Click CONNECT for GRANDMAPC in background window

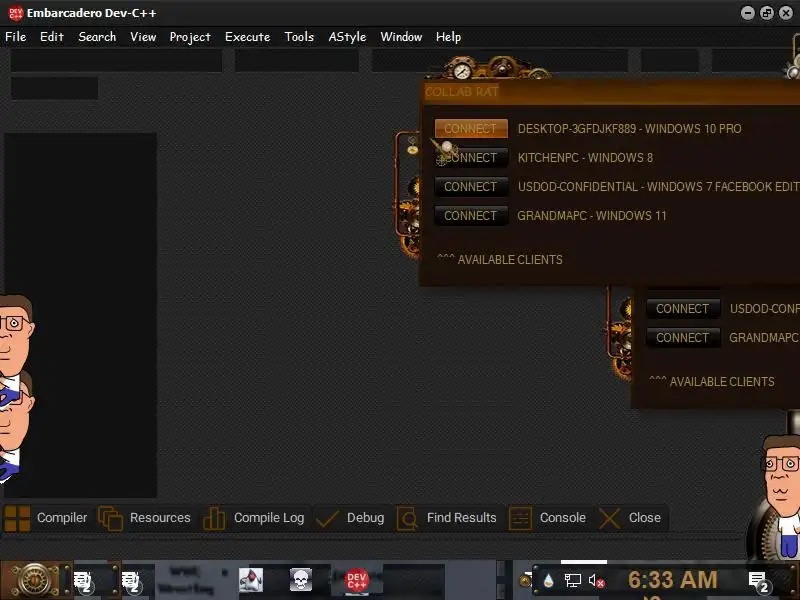coord(683,338)
